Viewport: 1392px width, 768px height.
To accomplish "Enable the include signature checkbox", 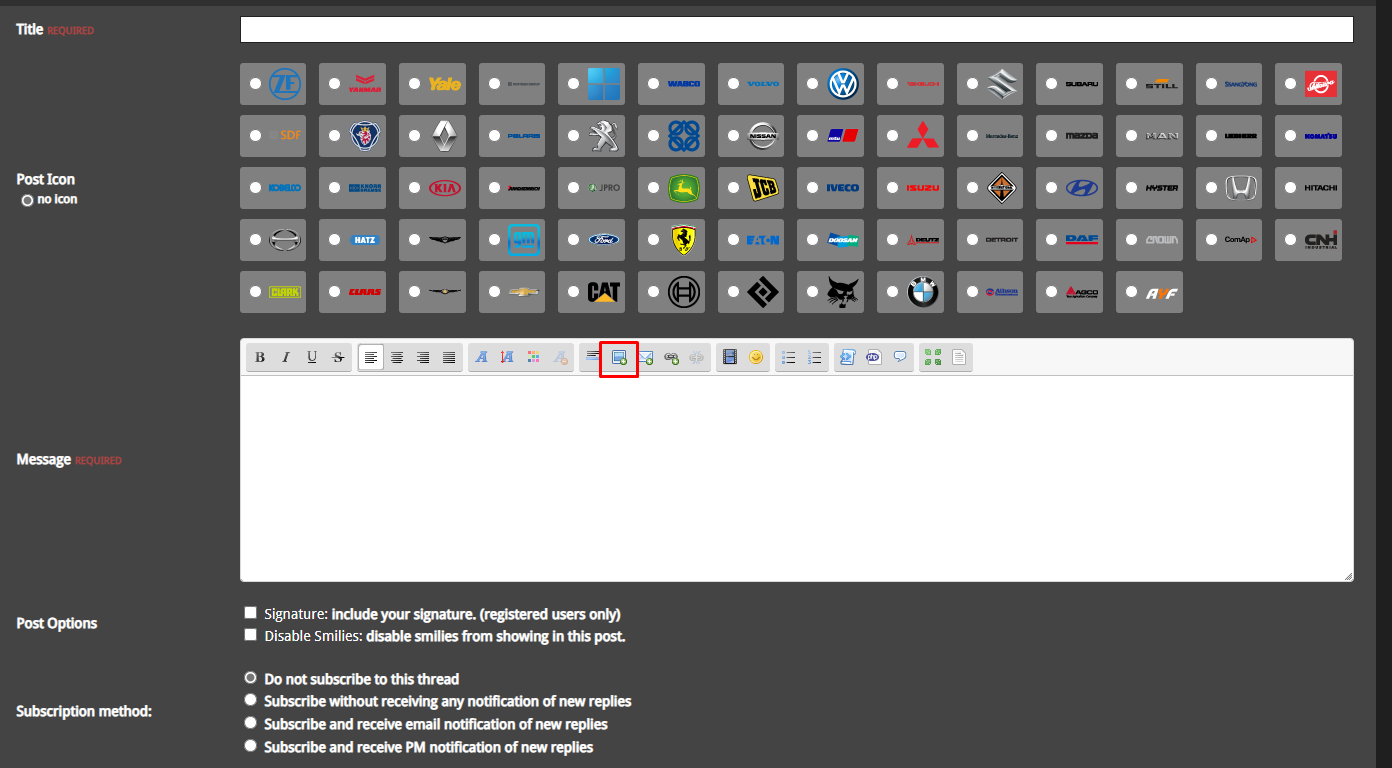I will pos(250,613).
